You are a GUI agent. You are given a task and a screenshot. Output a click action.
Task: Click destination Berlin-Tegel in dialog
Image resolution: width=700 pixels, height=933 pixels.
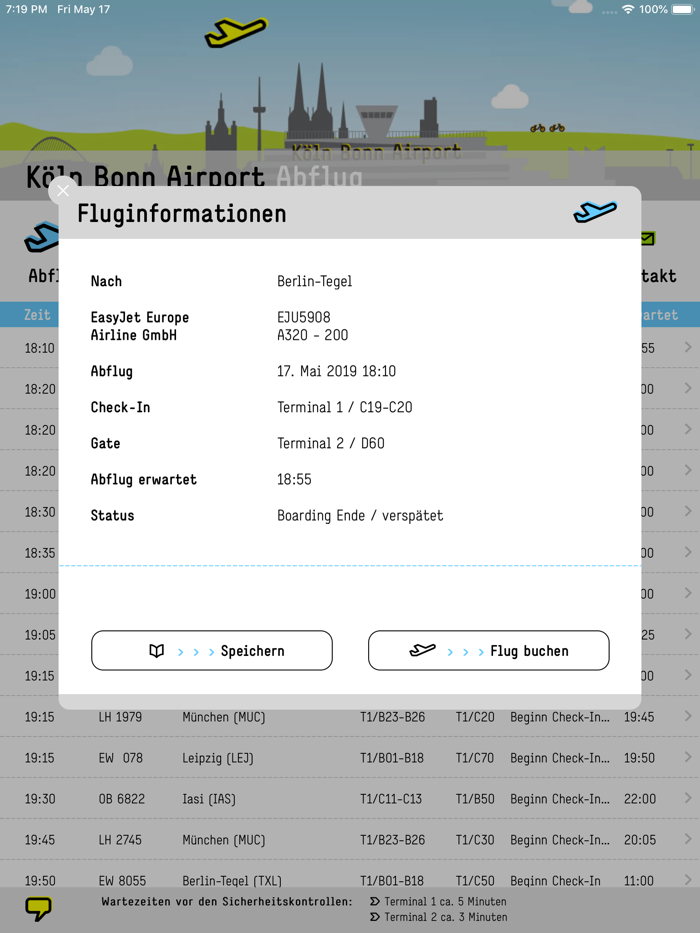[314, 281]
